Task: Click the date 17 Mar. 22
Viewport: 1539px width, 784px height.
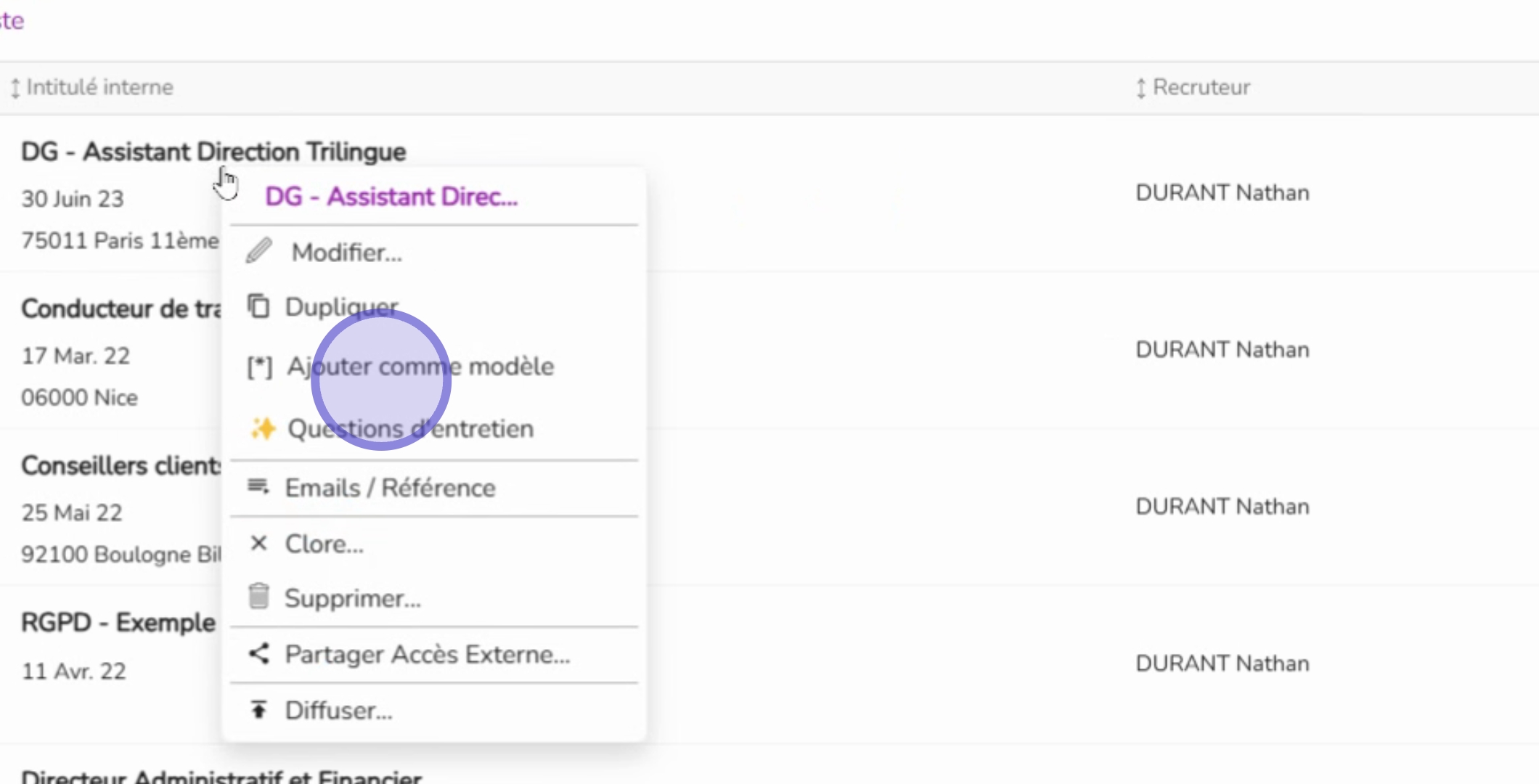Action: coord(75,356)
